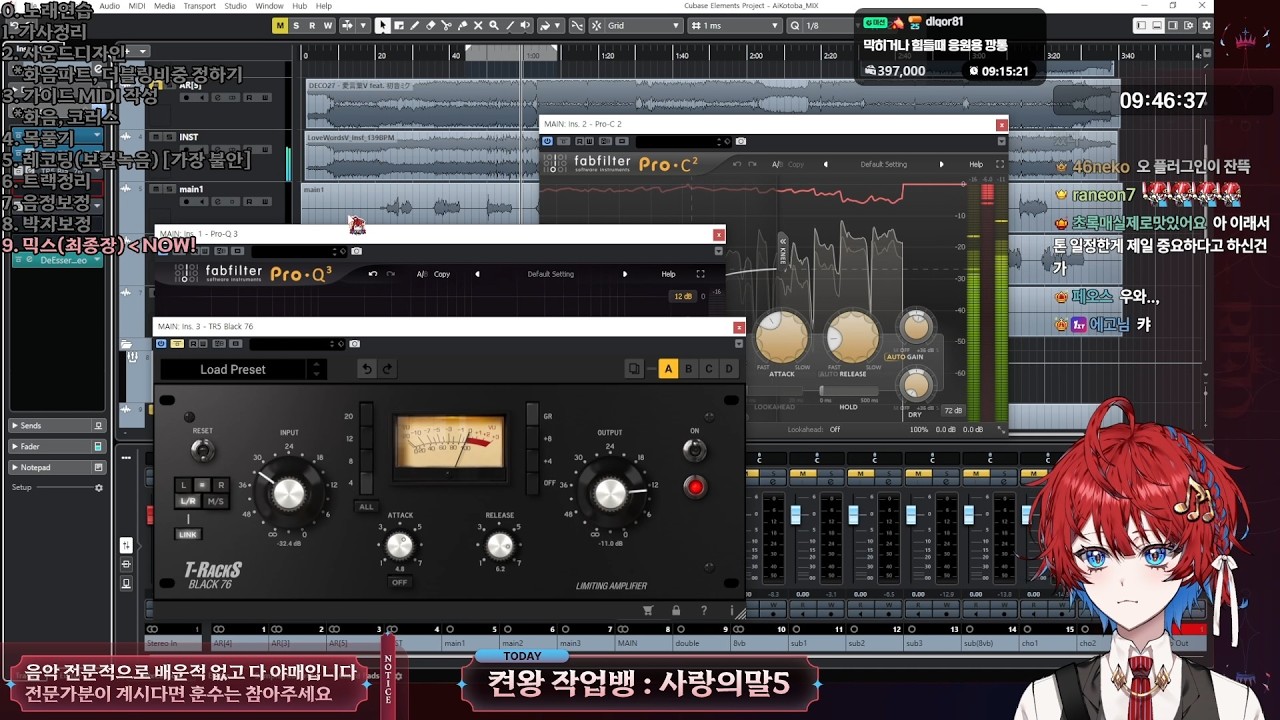Click the INPUT knob on Black 76

(288, 492)
